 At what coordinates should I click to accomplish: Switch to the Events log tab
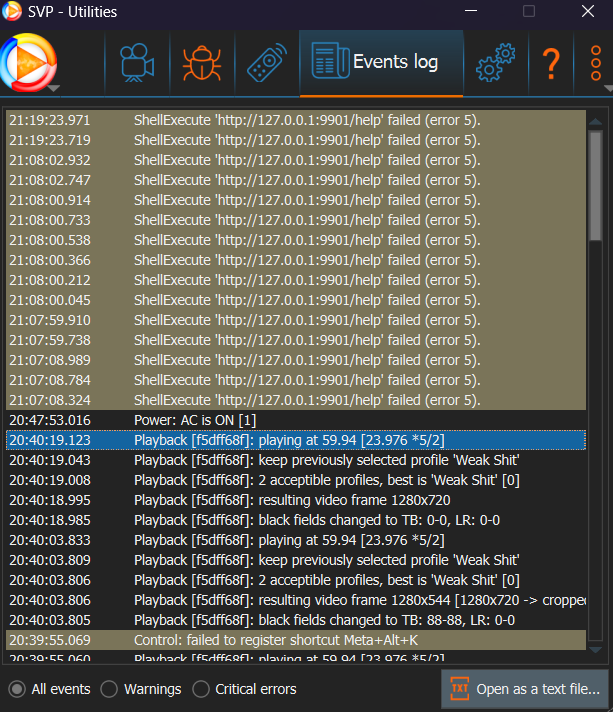pyautogui.click(x=381, y=62)
